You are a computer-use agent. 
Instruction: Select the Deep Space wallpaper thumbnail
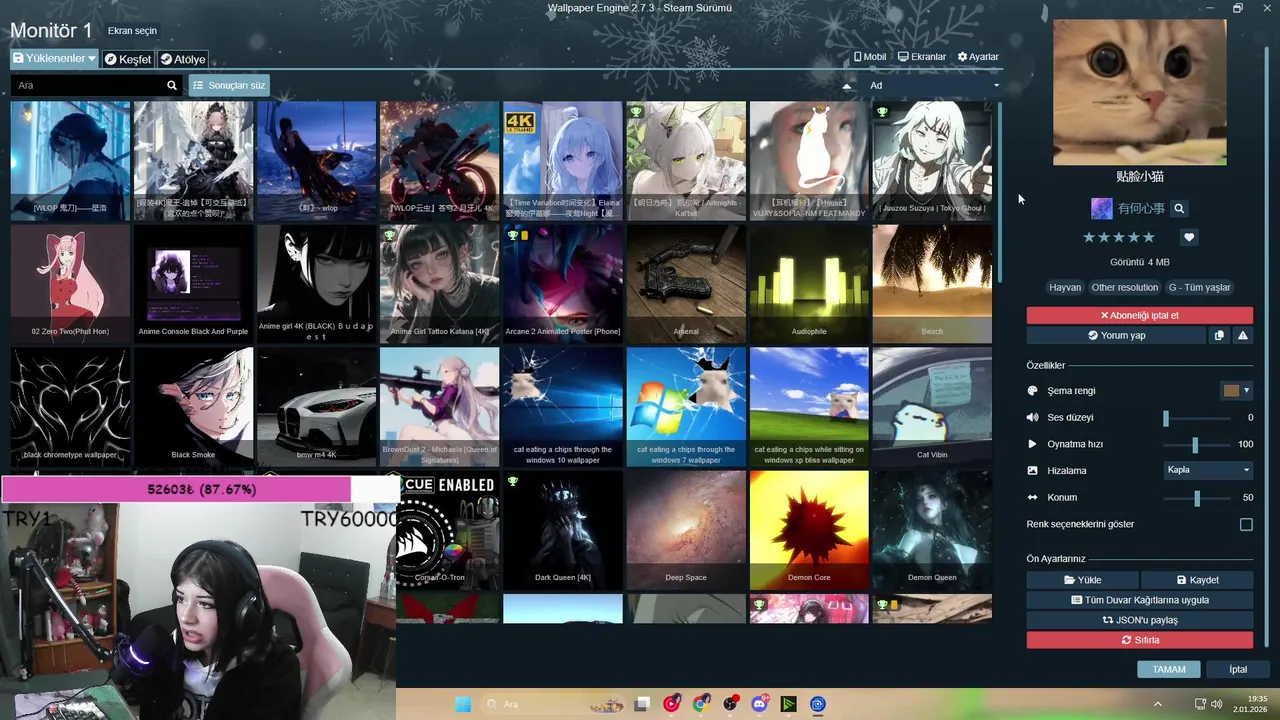click(686, 530)
